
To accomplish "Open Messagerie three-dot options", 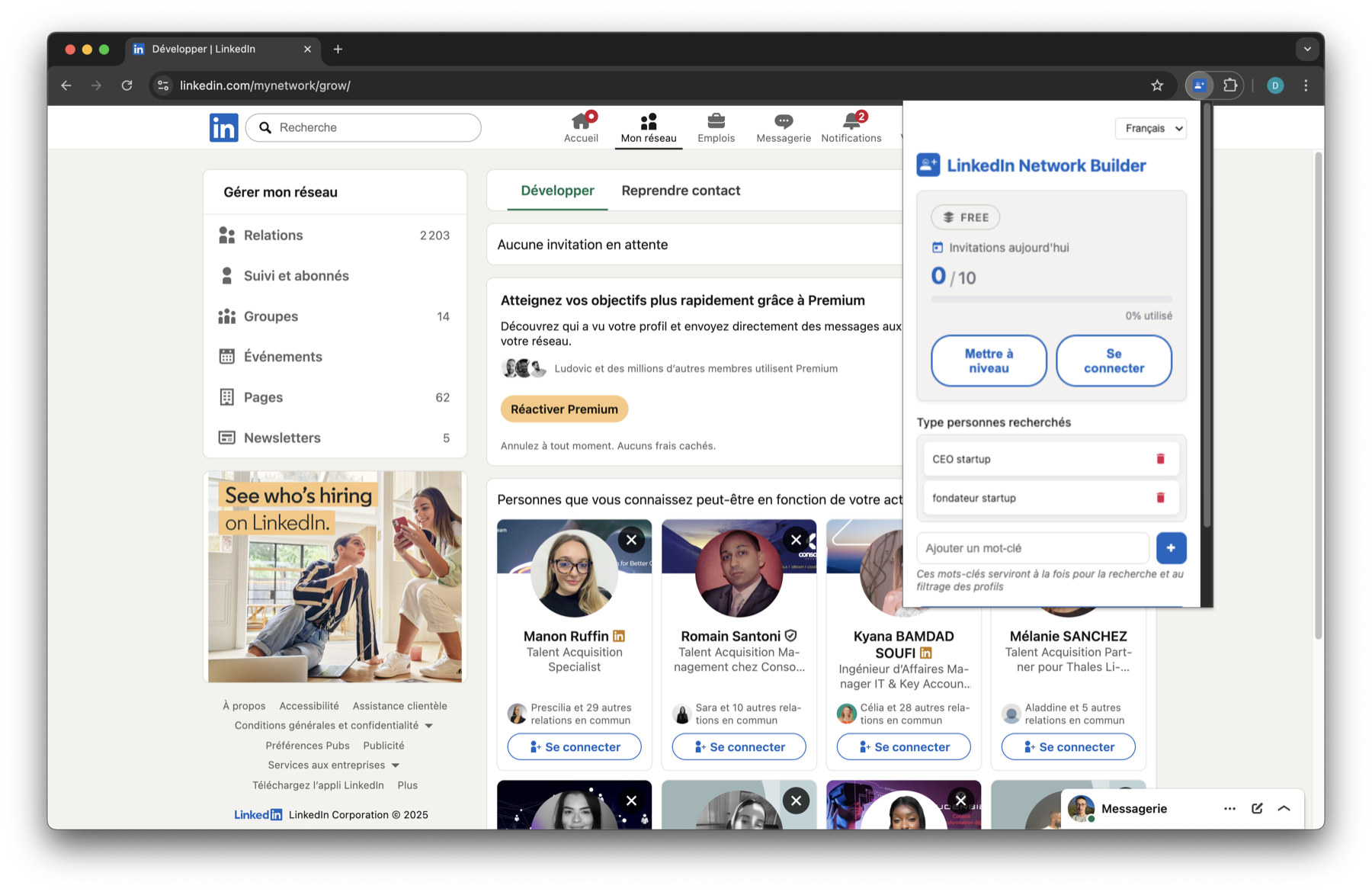I will coord(1229,809).
